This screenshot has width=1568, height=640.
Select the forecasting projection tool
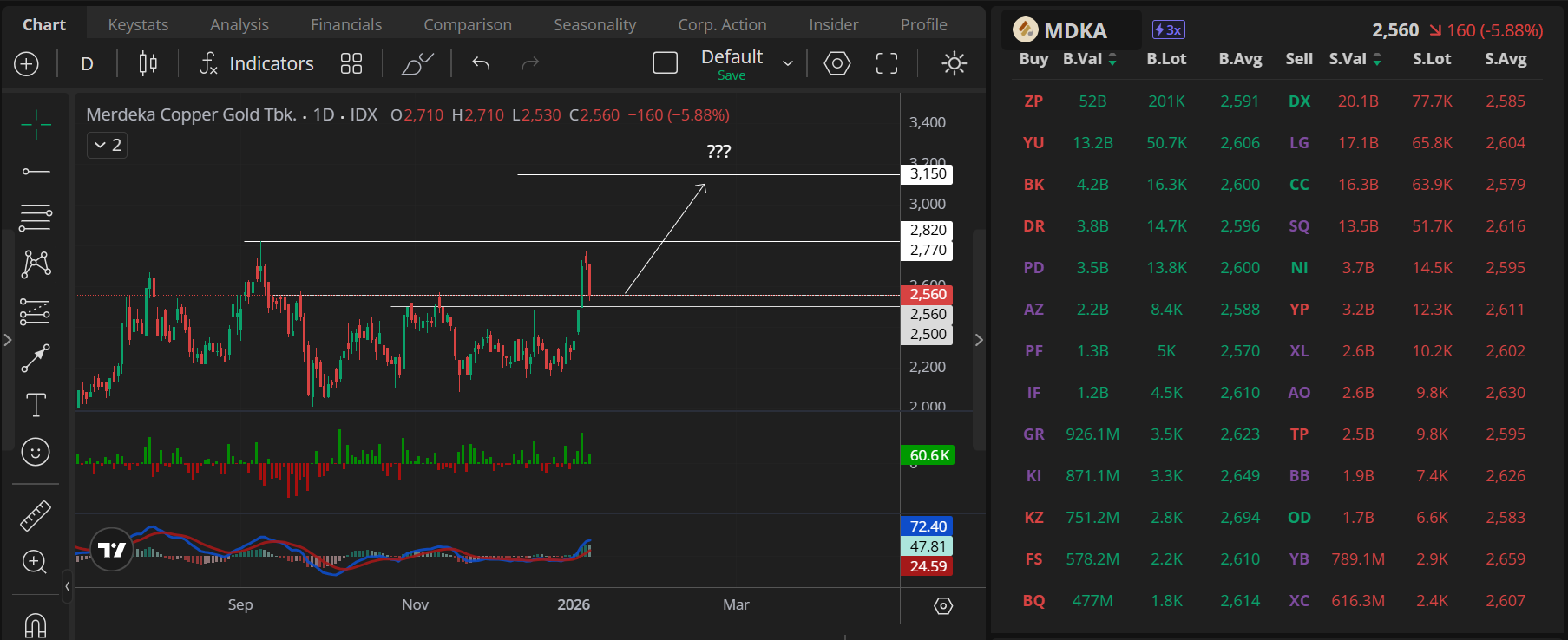click(36, 310)
